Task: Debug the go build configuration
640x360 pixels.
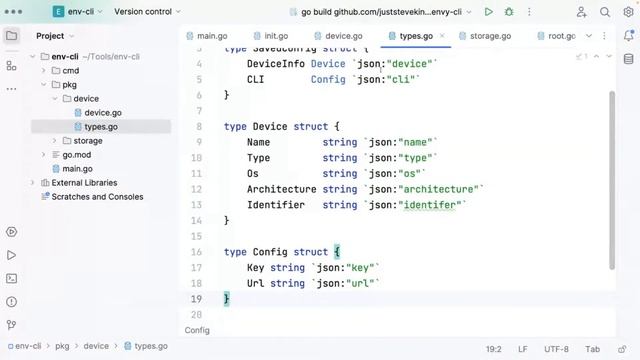Action: [x=509, y=12]
